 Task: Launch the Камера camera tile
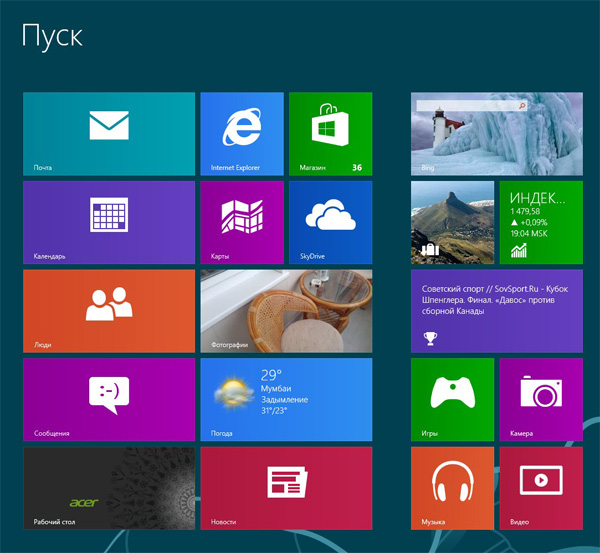pyautogui.click(x=540, y=399)
